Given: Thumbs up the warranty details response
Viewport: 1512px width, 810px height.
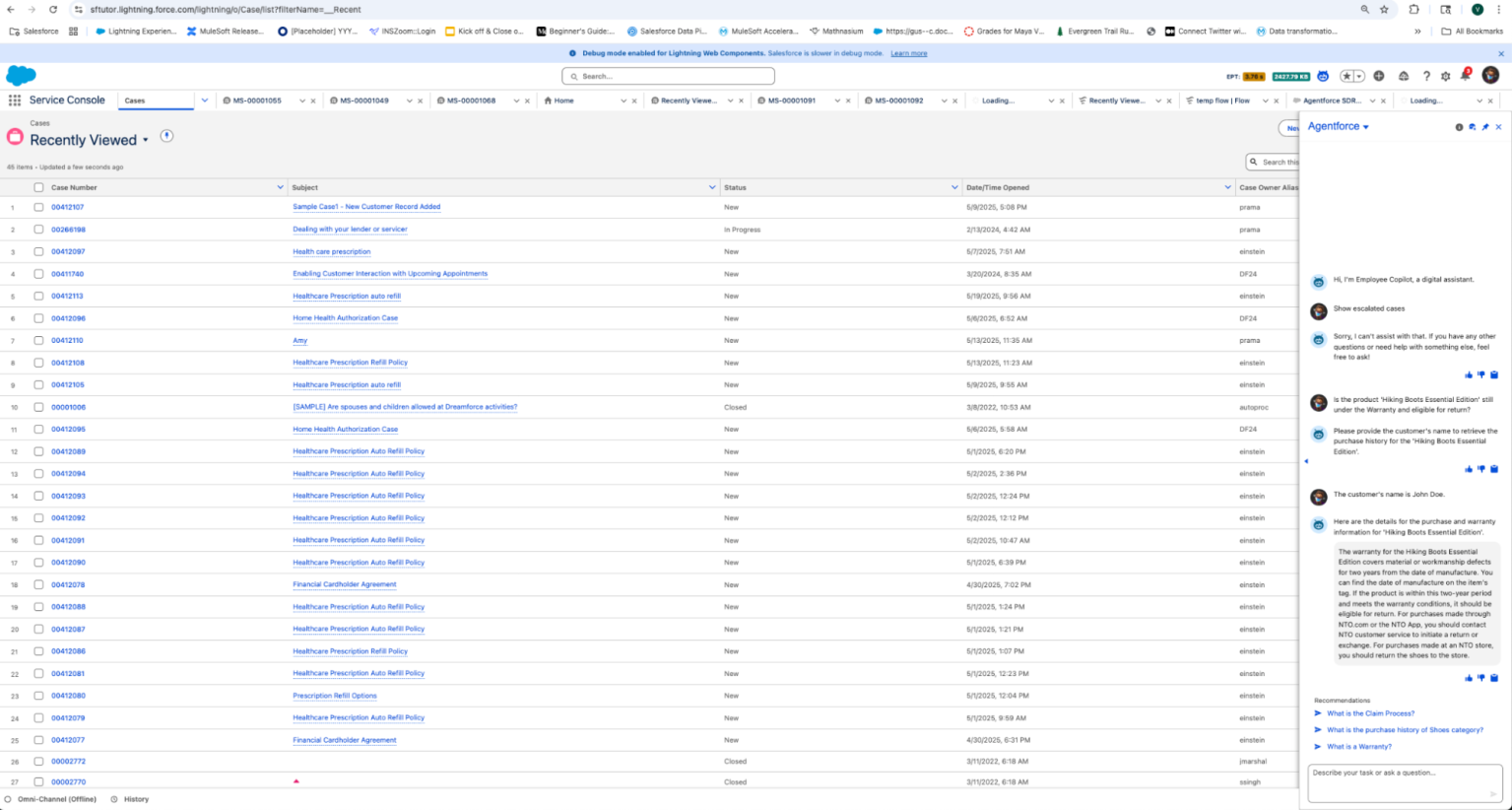Looking at the screenshot, I should [x=1469, y=678].
